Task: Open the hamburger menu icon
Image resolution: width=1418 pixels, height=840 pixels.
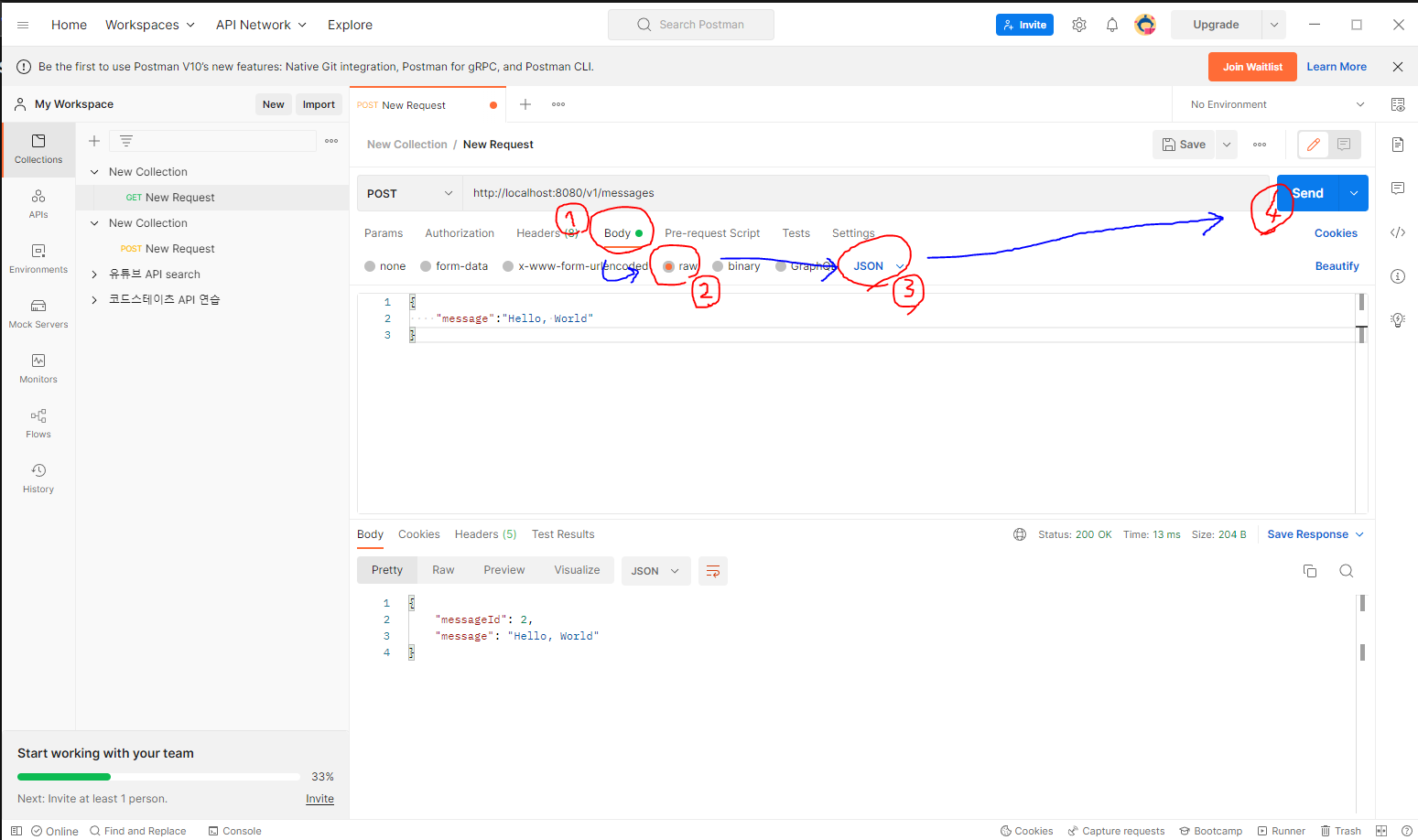Action: coord(23,25)
